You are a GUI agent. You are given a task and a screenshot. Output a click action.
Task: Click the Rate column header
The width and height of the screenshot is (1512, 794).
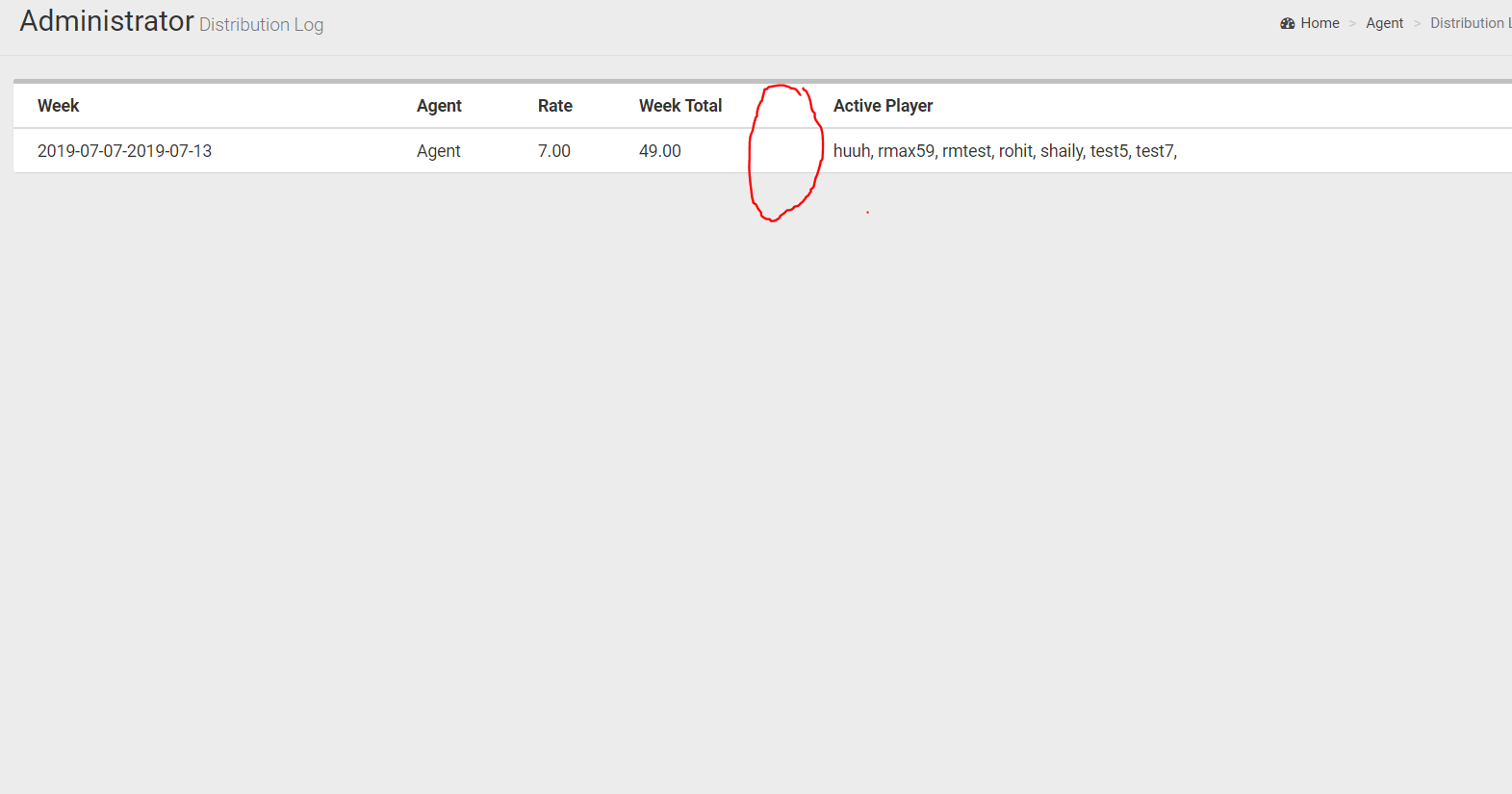(554, 106)
